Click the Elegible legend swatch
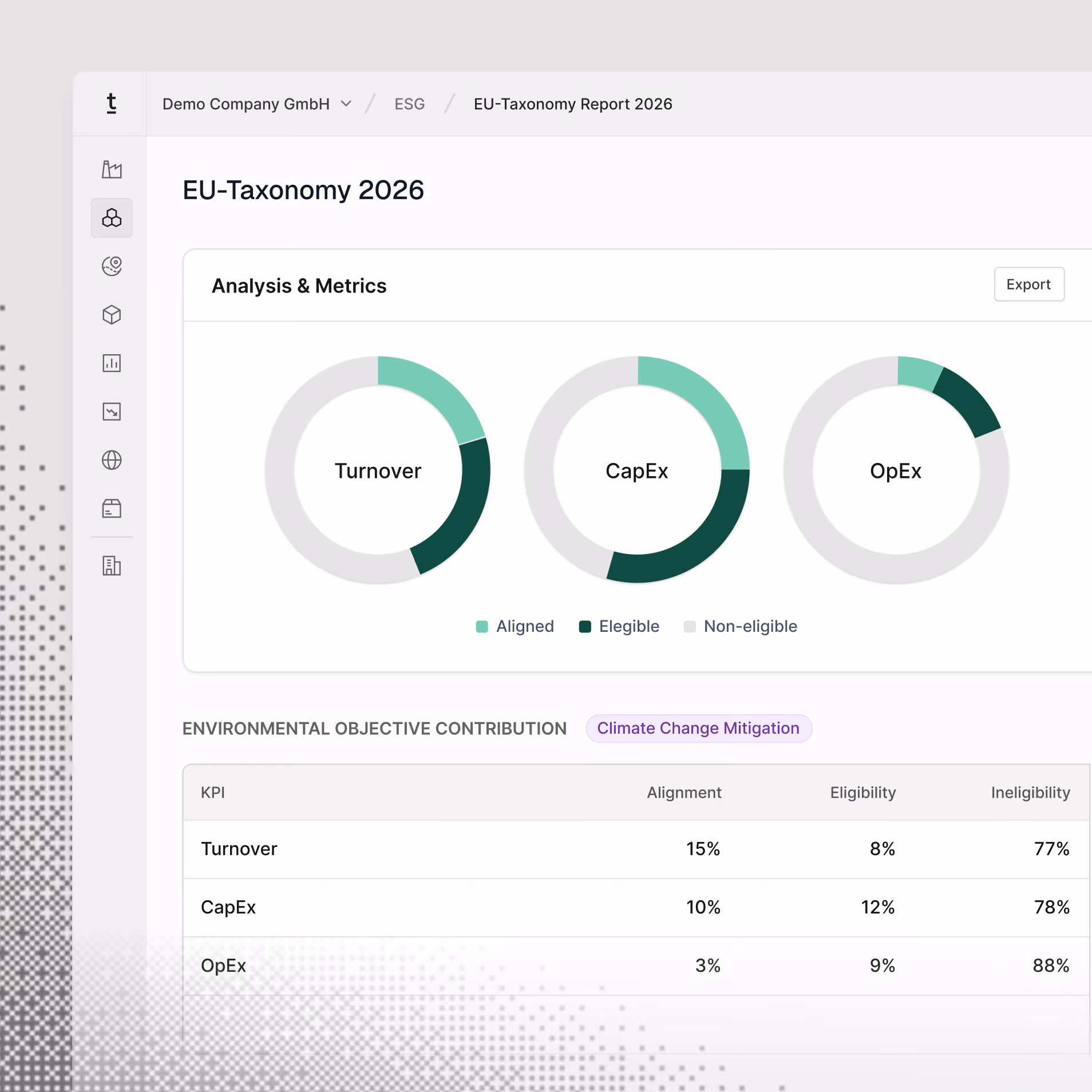1092x1092 pixels. coord(585,627)
